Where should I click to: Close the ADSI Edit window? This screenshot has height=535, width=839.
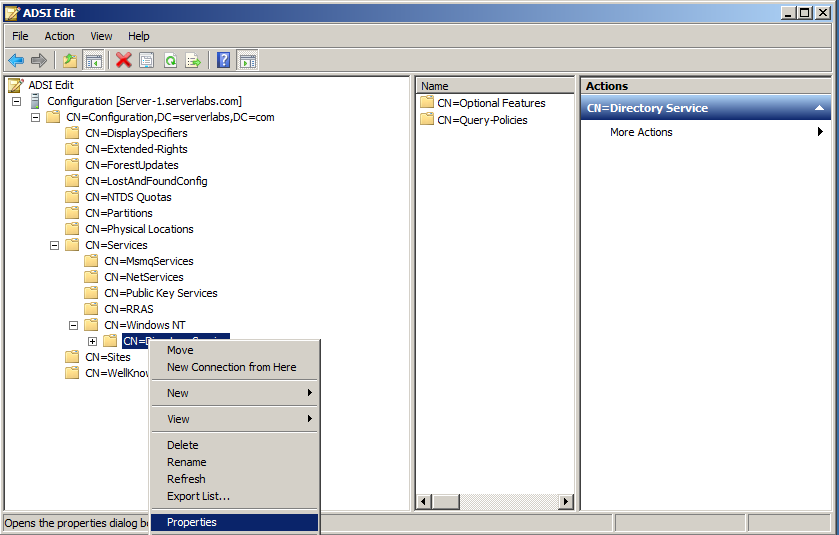(x=823, y=13)
